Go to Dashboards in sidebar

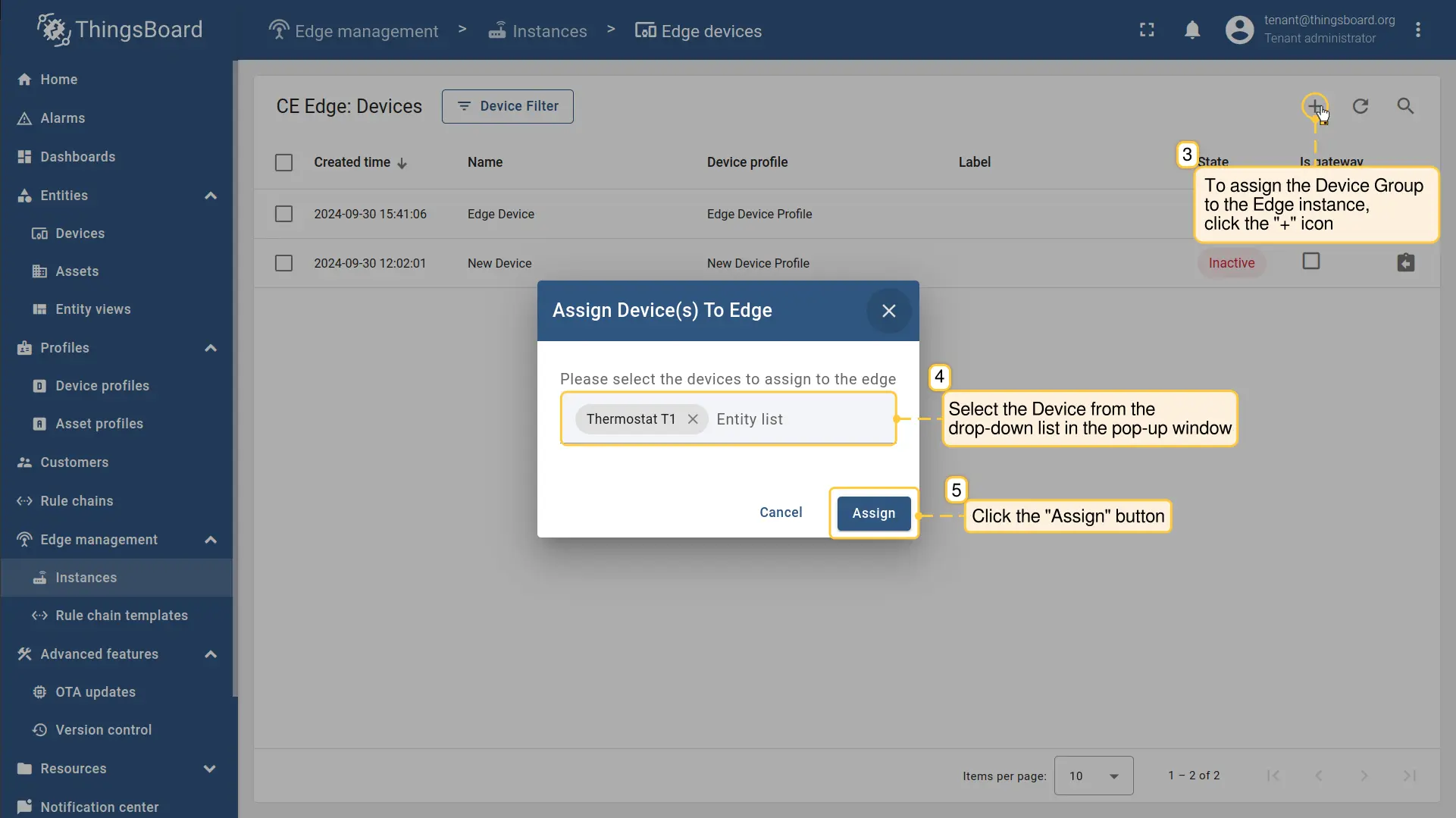(77, 157)
